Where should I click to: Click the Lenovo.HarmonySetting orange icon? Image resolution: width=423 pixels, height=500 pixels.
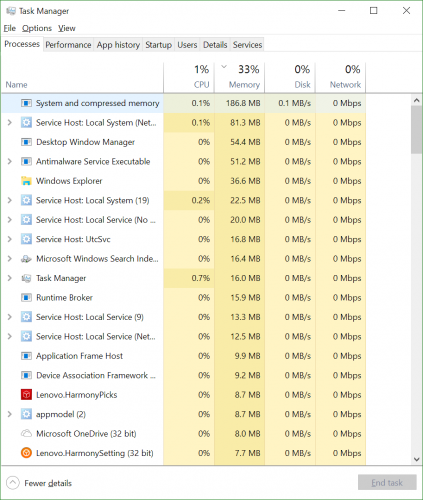26,453
